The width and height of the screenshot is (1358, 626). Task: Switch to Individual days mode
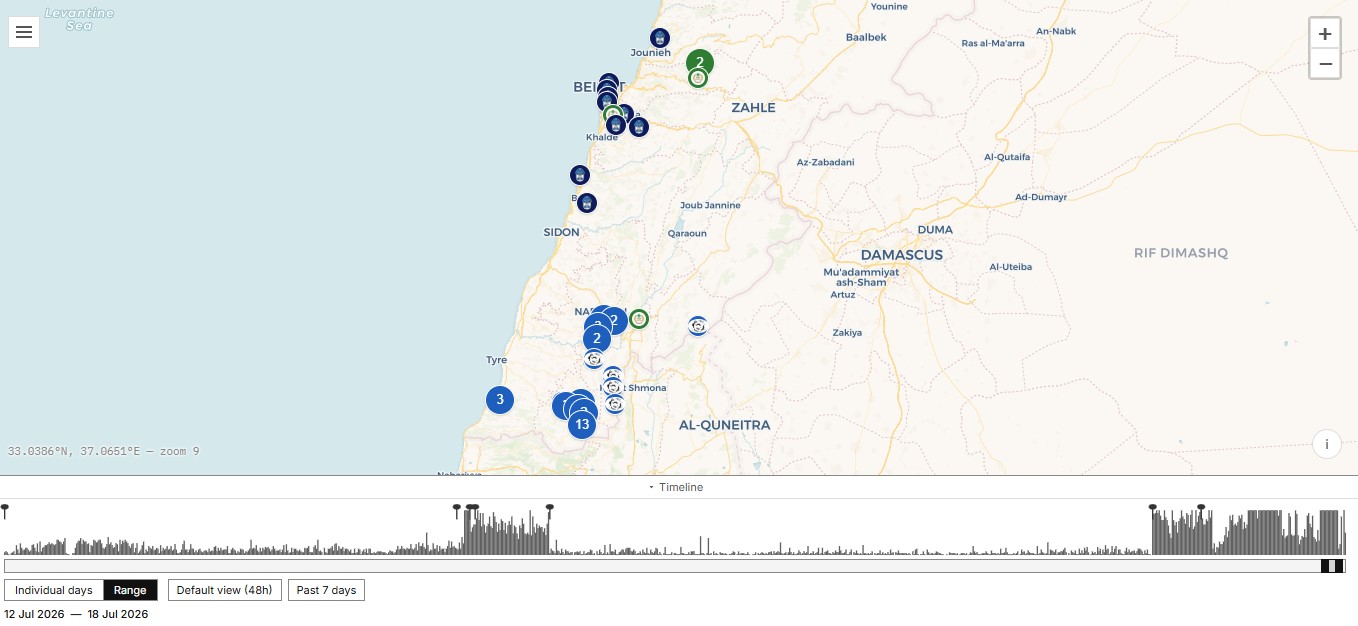pos(54,590)
